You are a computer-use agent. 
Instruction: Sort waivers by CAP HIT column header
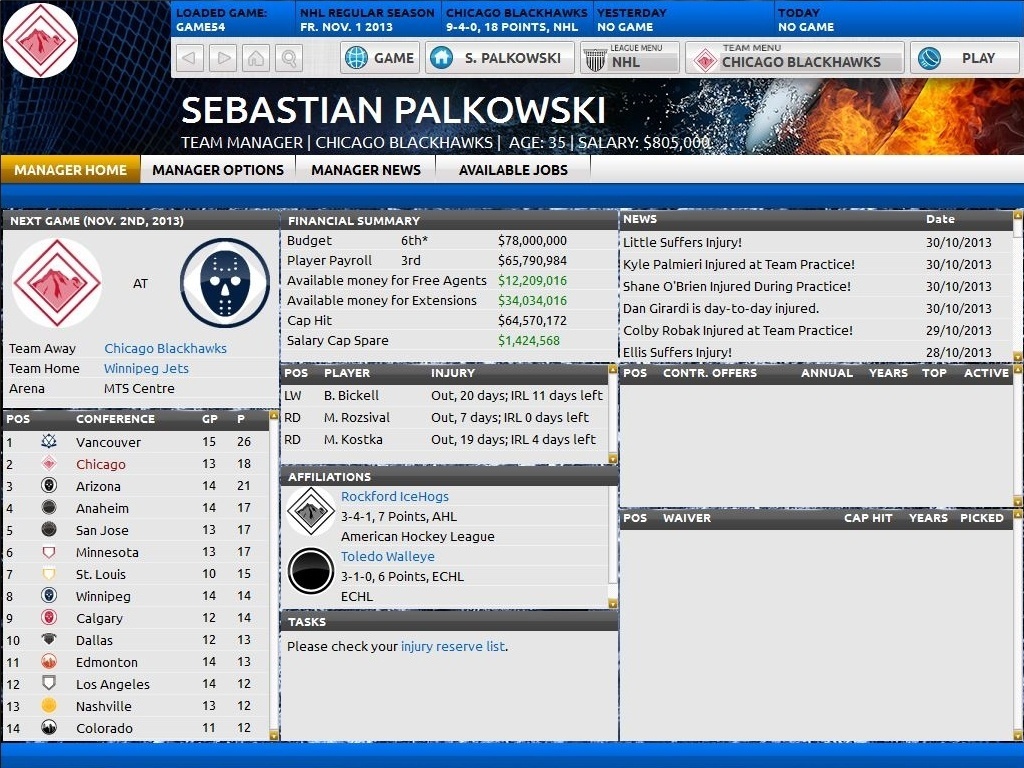(868, 518)
